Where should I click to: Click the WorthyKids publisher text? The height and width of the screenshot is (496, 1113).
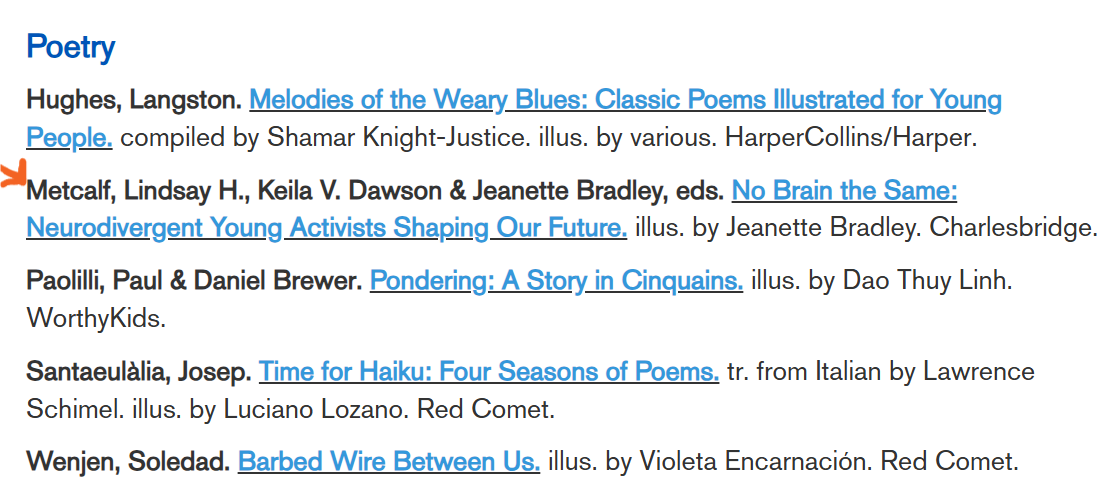pos(95,320)
